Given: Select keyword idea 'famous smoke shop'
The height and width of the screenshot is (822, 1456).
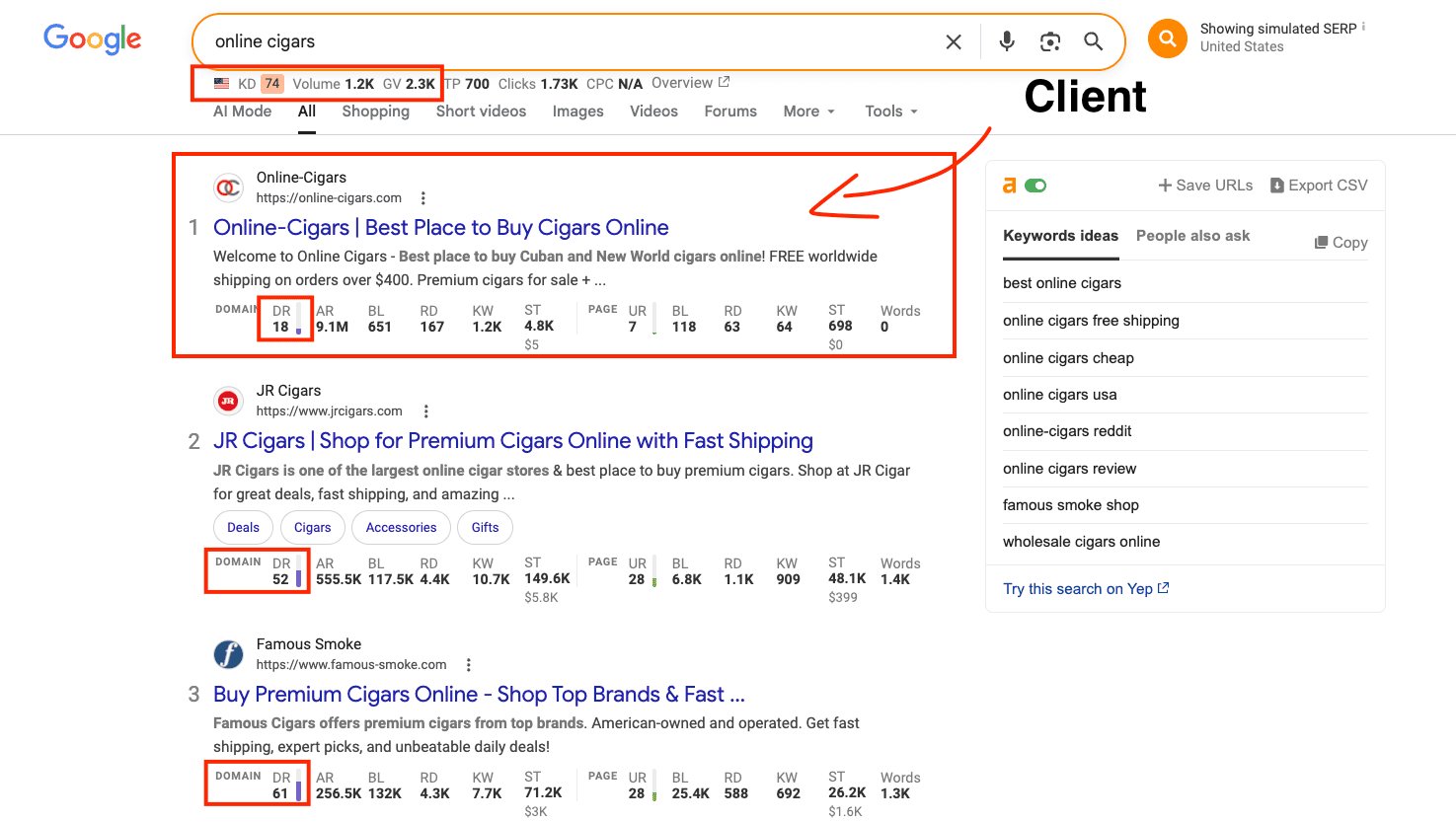Looking at the screenshot, I should click(1071, 505).
